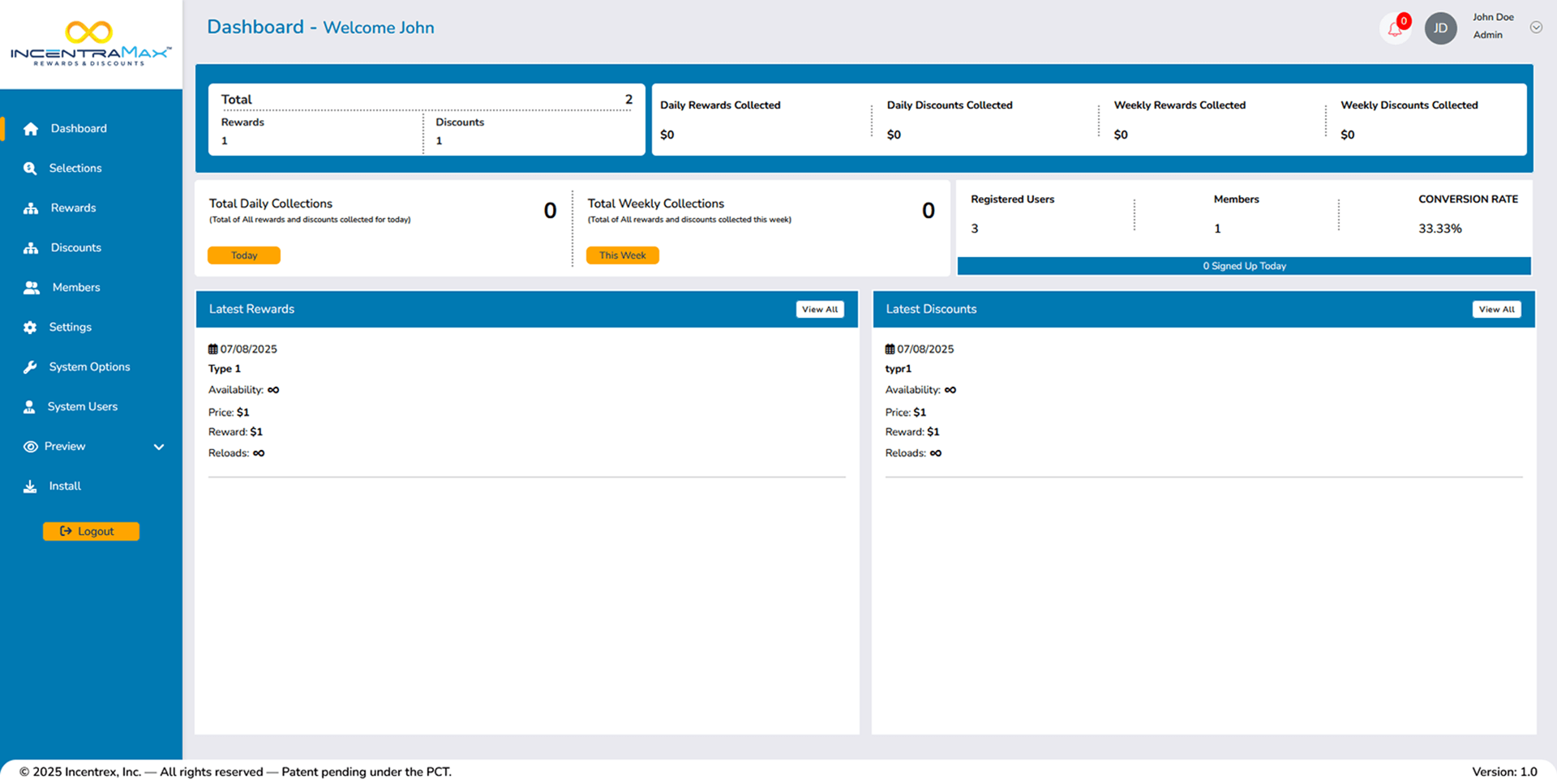This screenshot has height=784, width=1557.
Task: Click the Settings gear icon
Action: [x=30, y=327]
